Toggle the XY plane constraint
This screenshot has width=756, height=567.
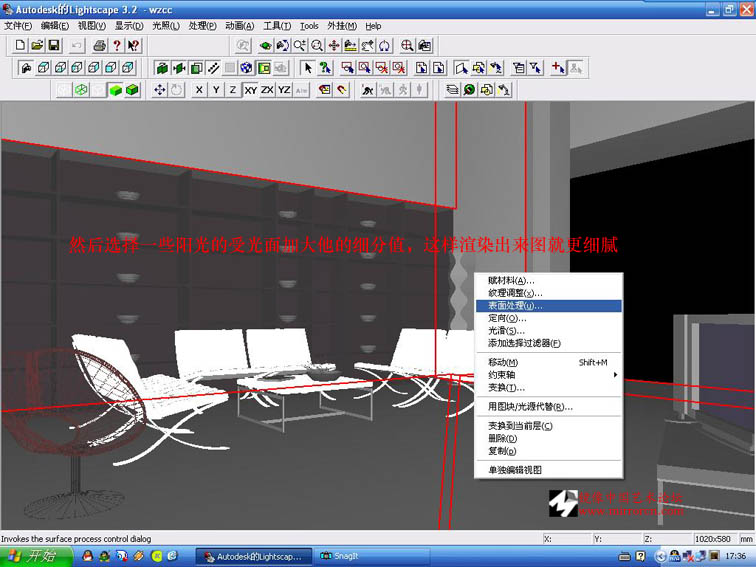click(x=250, y=90)
